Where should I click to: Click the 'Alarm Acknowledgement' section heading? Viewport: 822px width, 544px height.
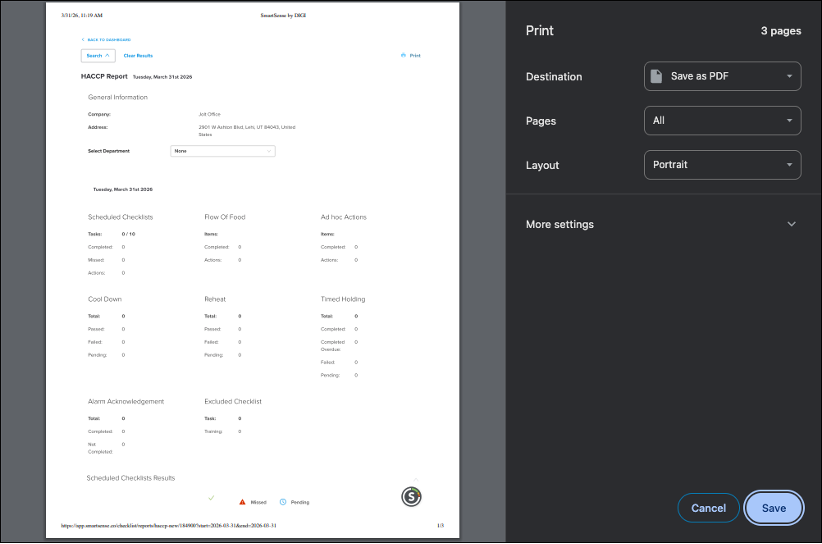(x=126, y=401)
